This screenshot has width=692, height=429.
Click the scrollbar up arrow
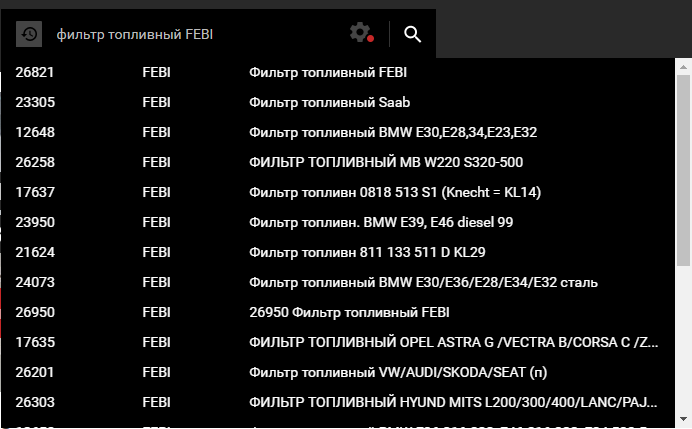pyautogui.click(x=683, y=67)
